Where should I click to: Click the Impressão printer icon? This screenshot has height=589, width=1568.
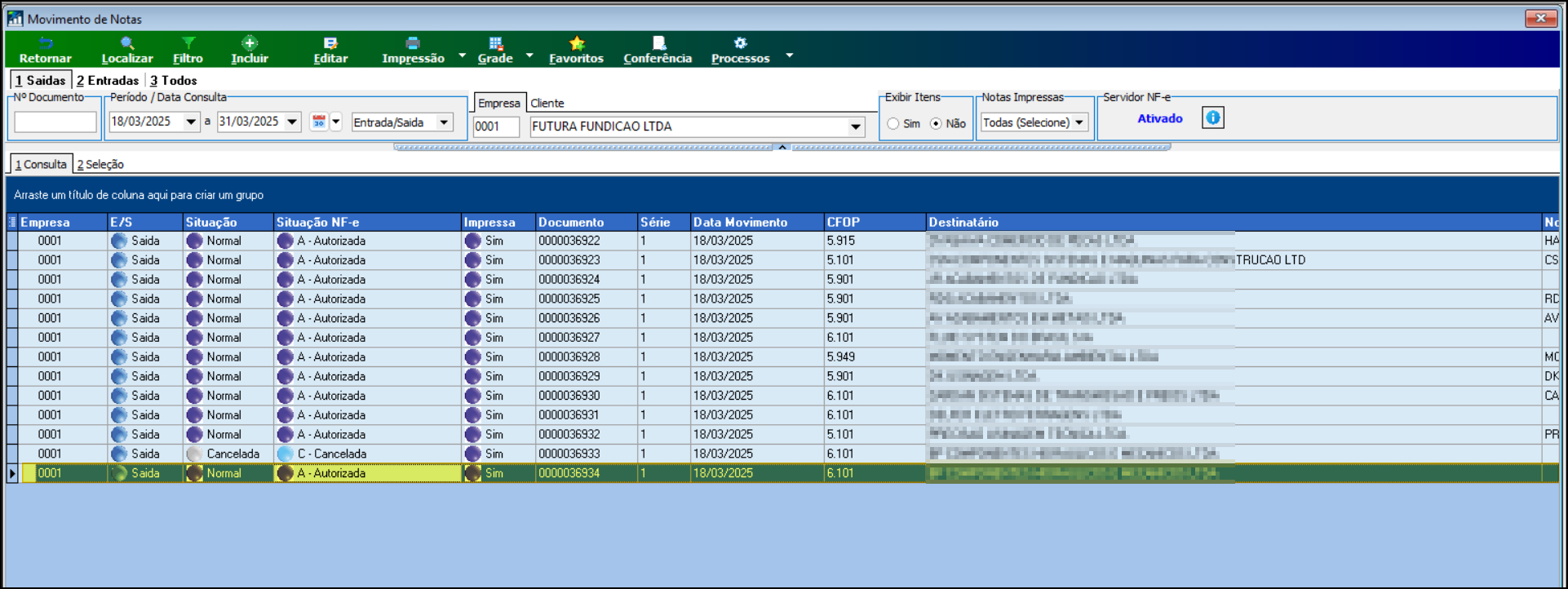click(413, 43)
